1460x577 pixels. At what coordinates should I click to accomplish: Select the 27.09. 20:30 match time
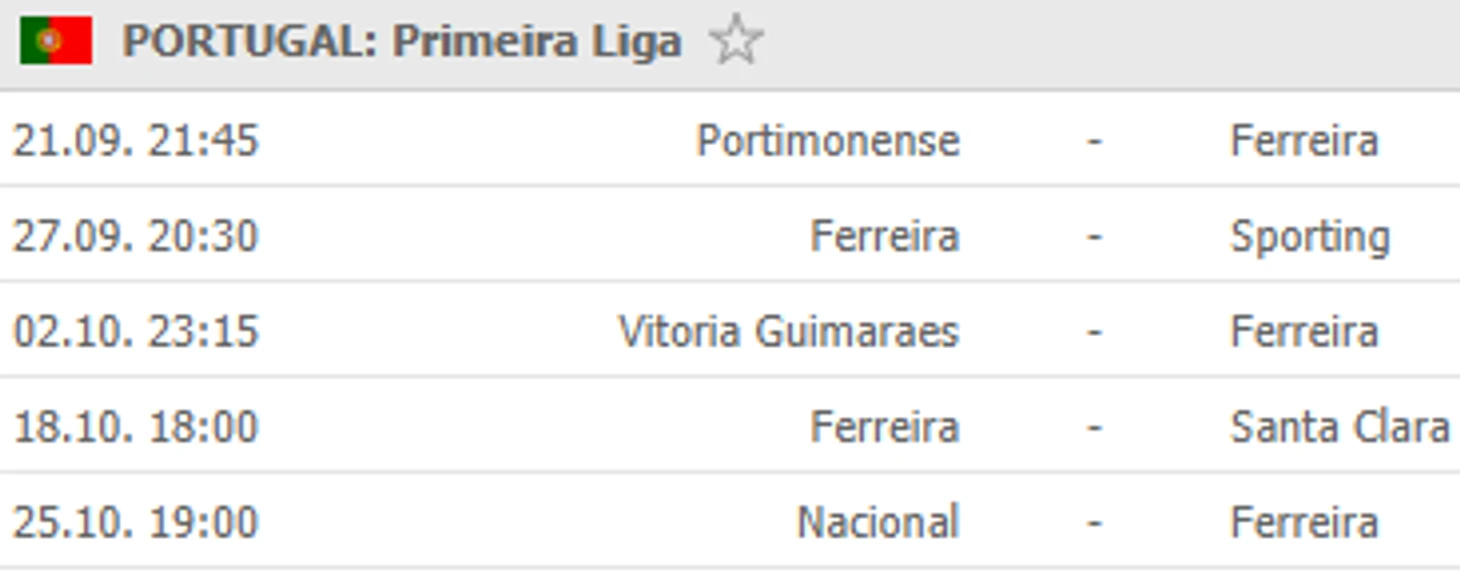[136, 236]
